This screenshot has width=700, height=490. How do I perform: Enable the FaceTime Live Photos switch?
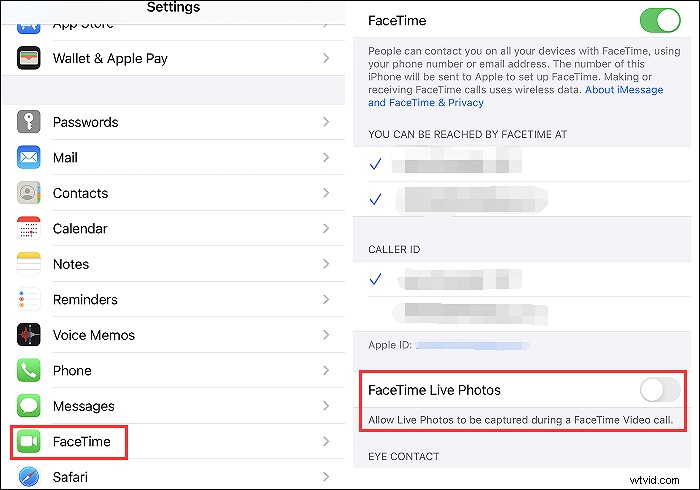[660, 390]
